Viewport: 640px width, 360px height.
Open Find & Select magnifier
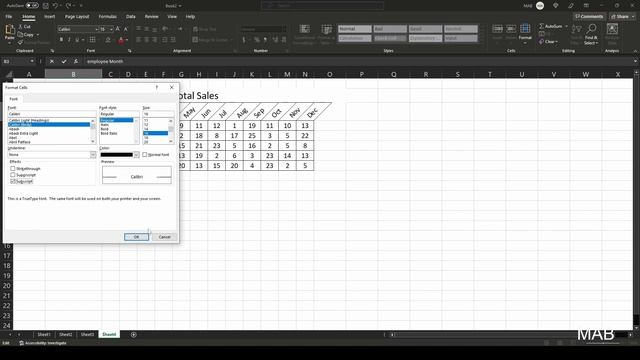coord(591,34)
